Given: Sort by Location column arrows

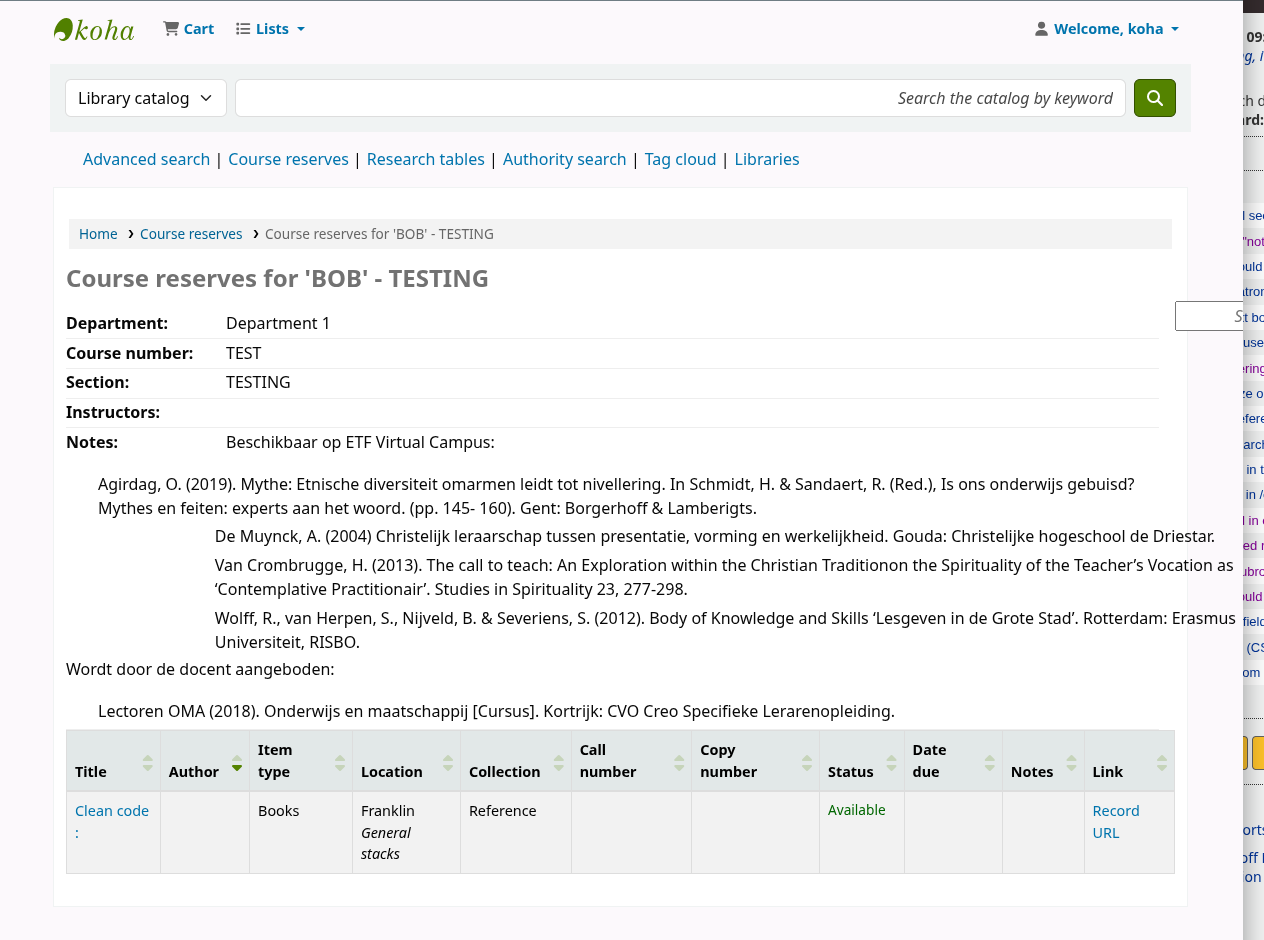Looking at the screenshot, I should click(x=447, y=762).
